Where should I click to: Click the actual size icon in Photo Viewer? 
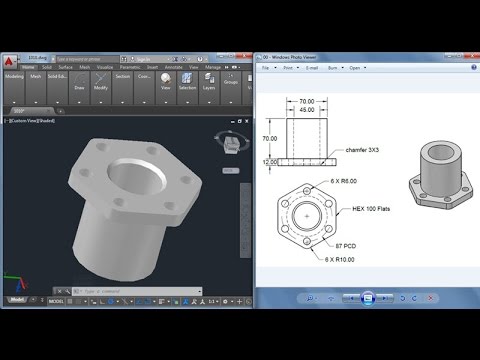[x=331, y=298]
